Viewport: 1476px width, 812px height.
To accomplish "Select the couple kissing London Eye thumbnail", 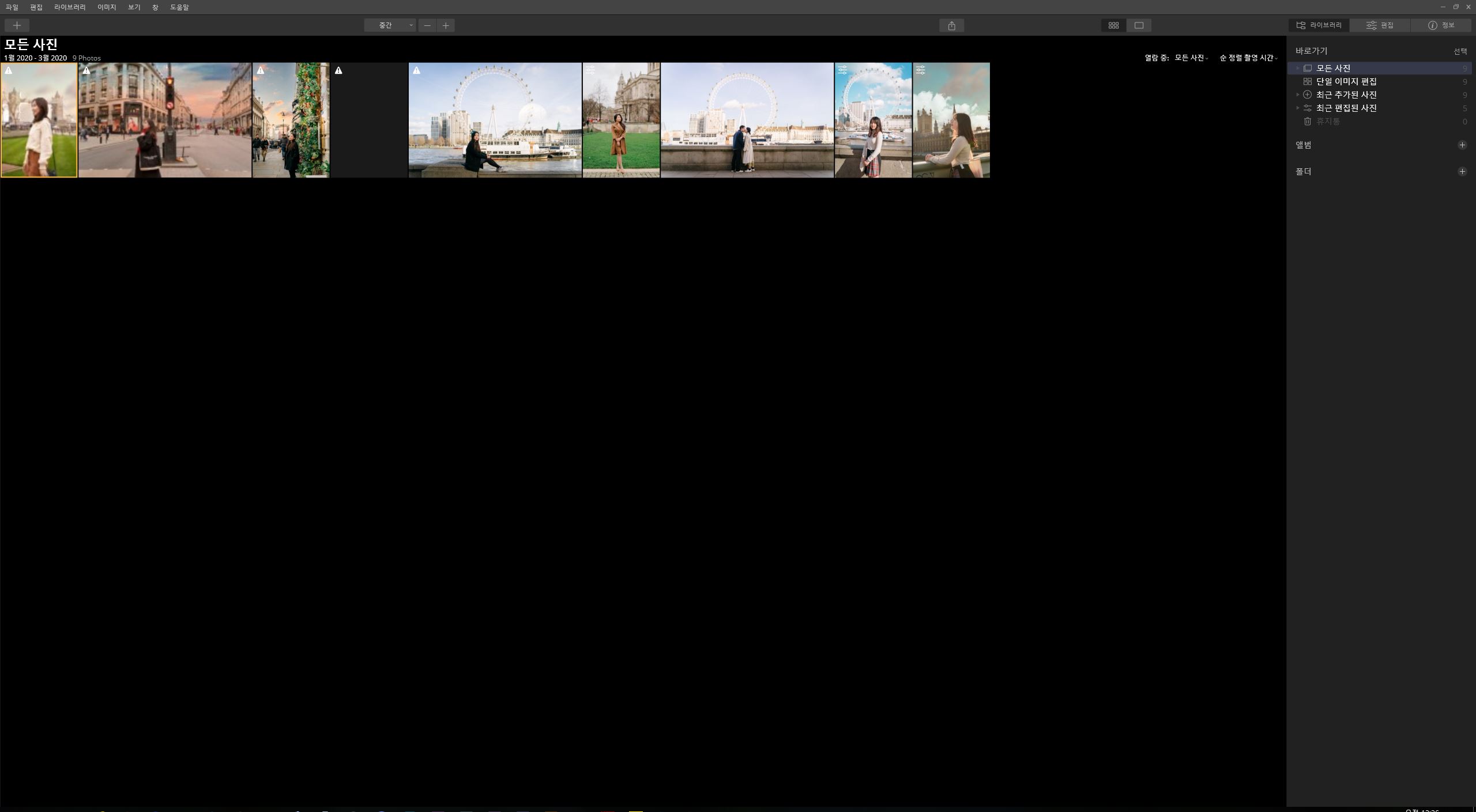I will pos(747,120).
